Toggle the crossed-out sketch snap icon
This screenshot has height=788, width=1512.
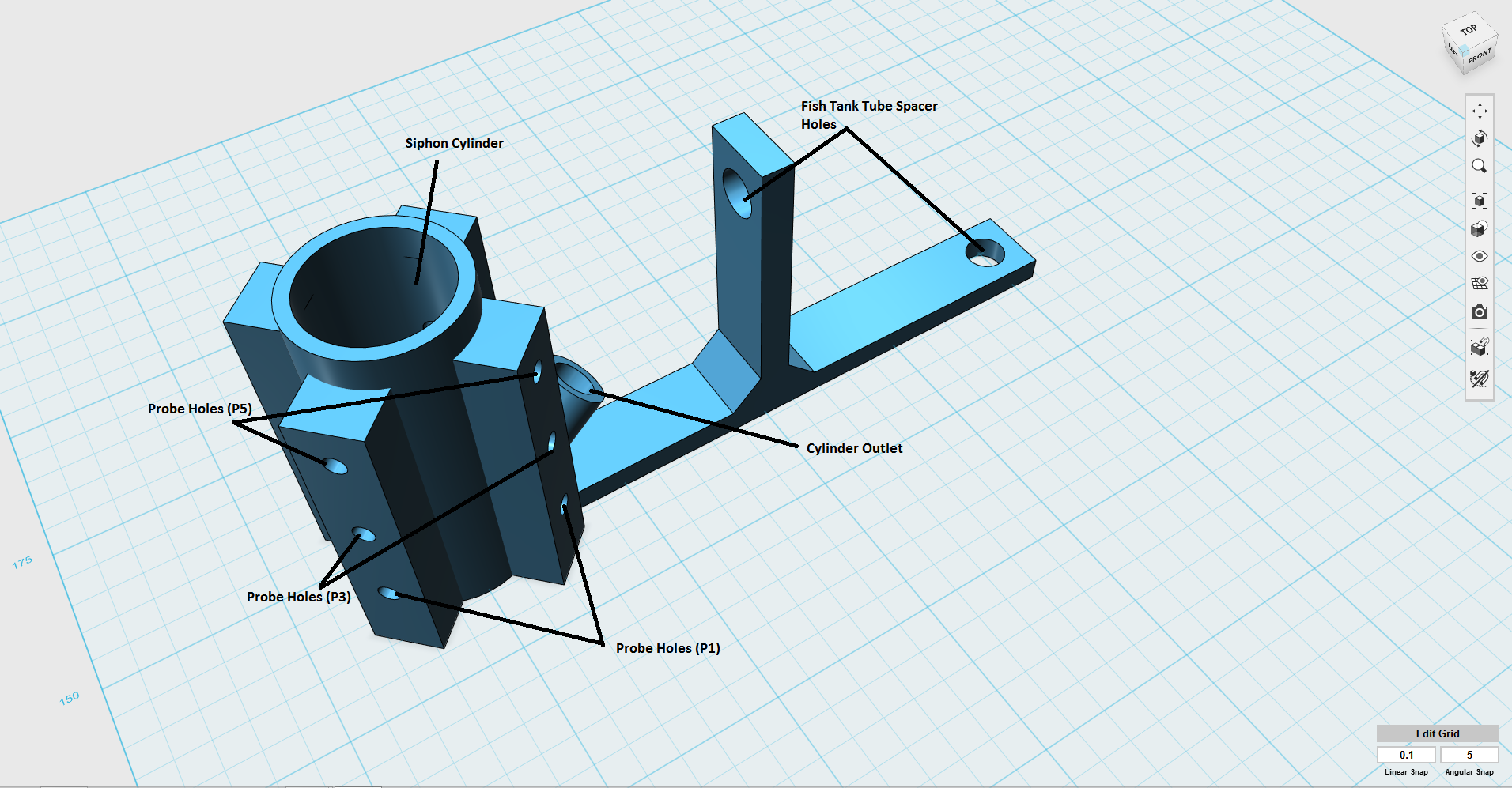tap(1480, 379)
